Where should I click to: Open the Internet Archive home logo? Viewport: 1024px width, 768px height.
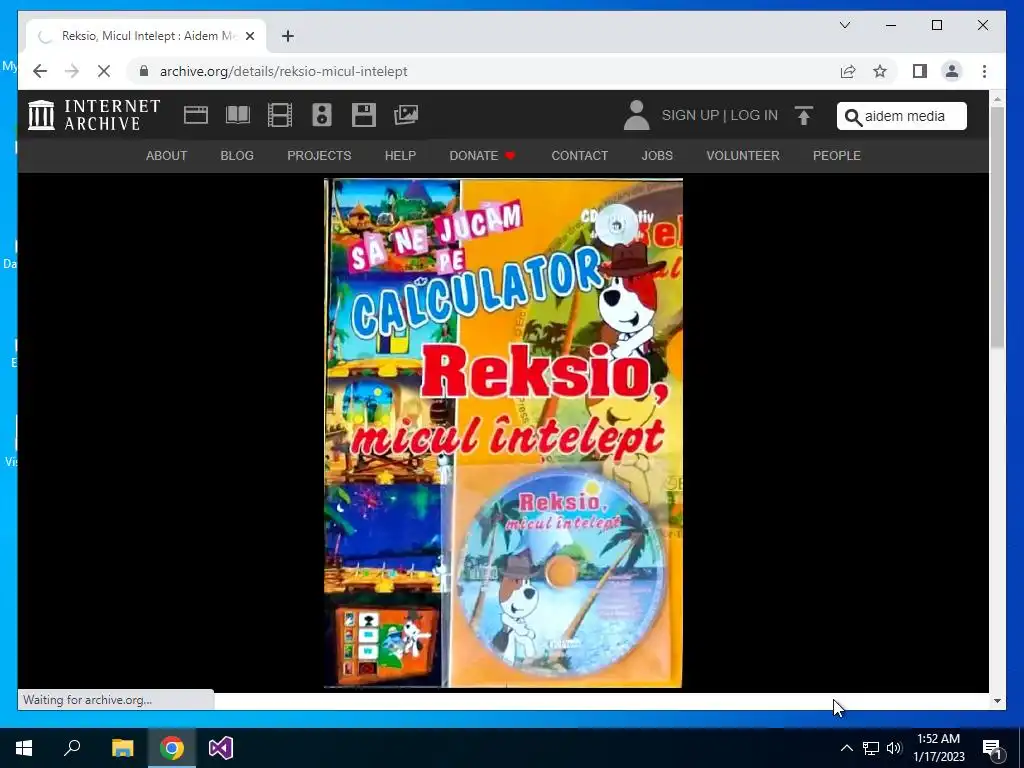coord(94,115)
